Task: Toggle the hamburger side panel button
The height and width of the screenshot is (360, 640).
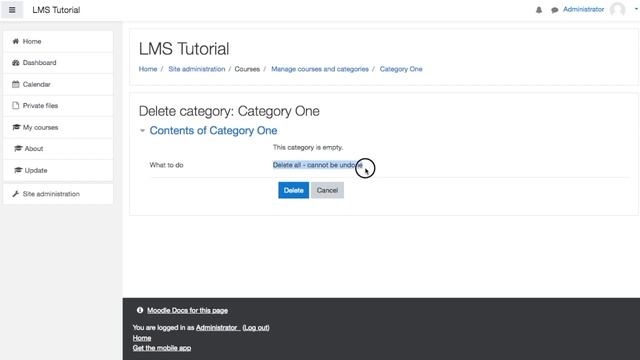Action: (12, 10)
